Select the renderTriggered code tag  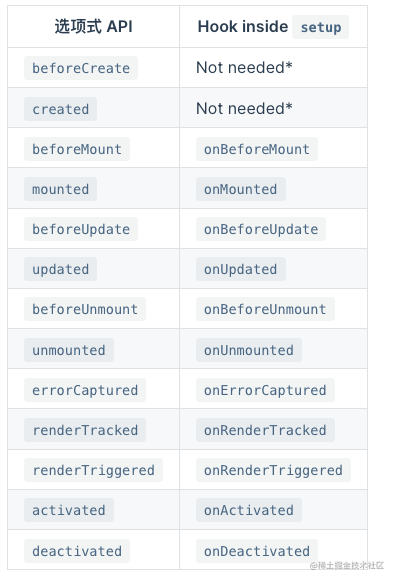[x=93, y=470]
